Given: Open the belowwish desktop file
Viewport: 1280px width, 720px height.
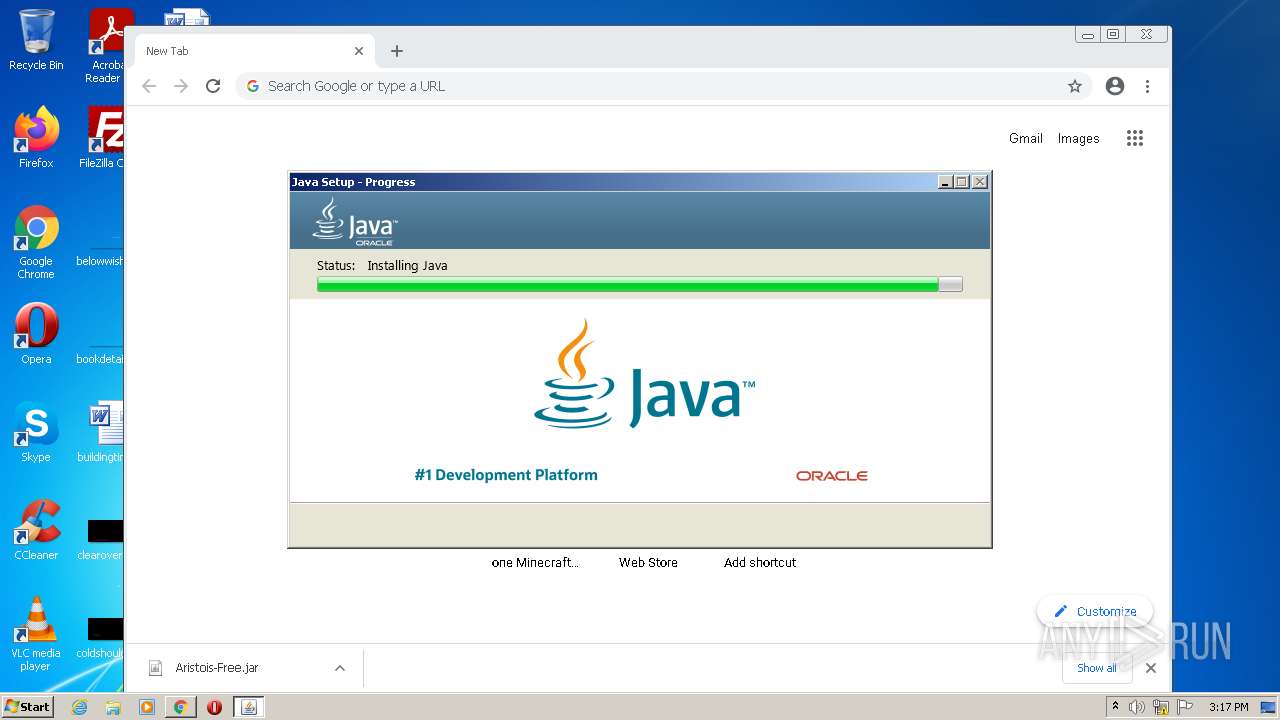Looking at the screenshot, I should tap(100, 242).
